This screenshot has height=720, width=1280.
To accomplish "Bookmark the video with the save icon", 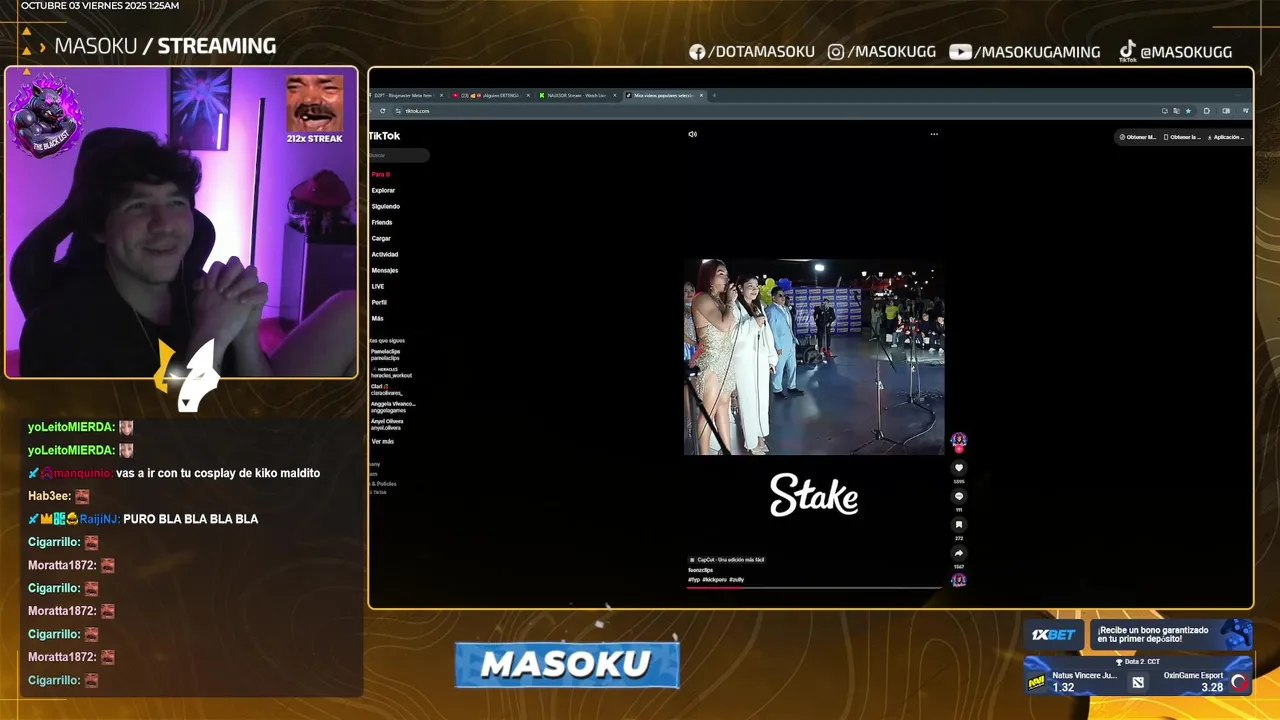I will click(x=959, y=524).
